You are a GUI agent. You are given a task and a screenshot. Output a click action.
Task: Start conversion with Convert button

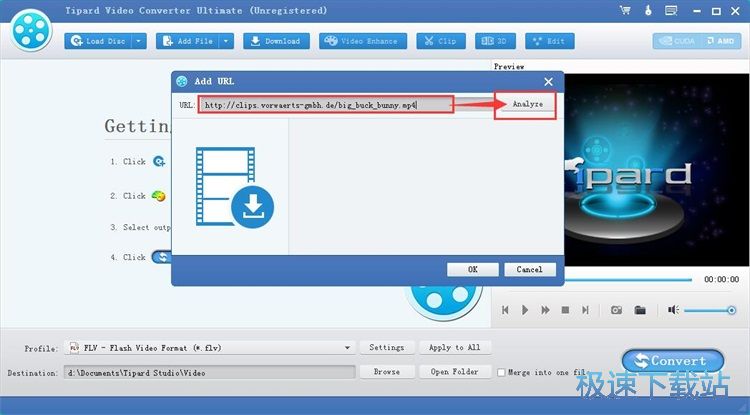tap(673, 361)
